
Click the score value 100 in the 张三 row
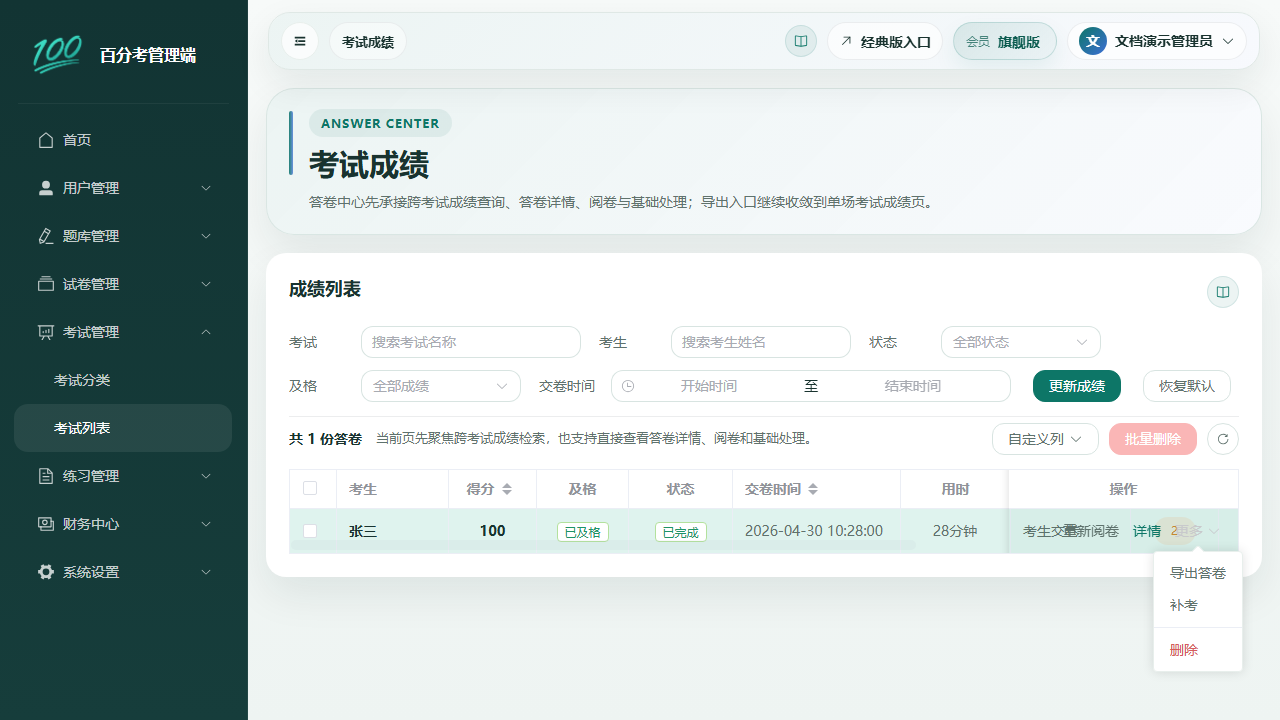(492, 531)
